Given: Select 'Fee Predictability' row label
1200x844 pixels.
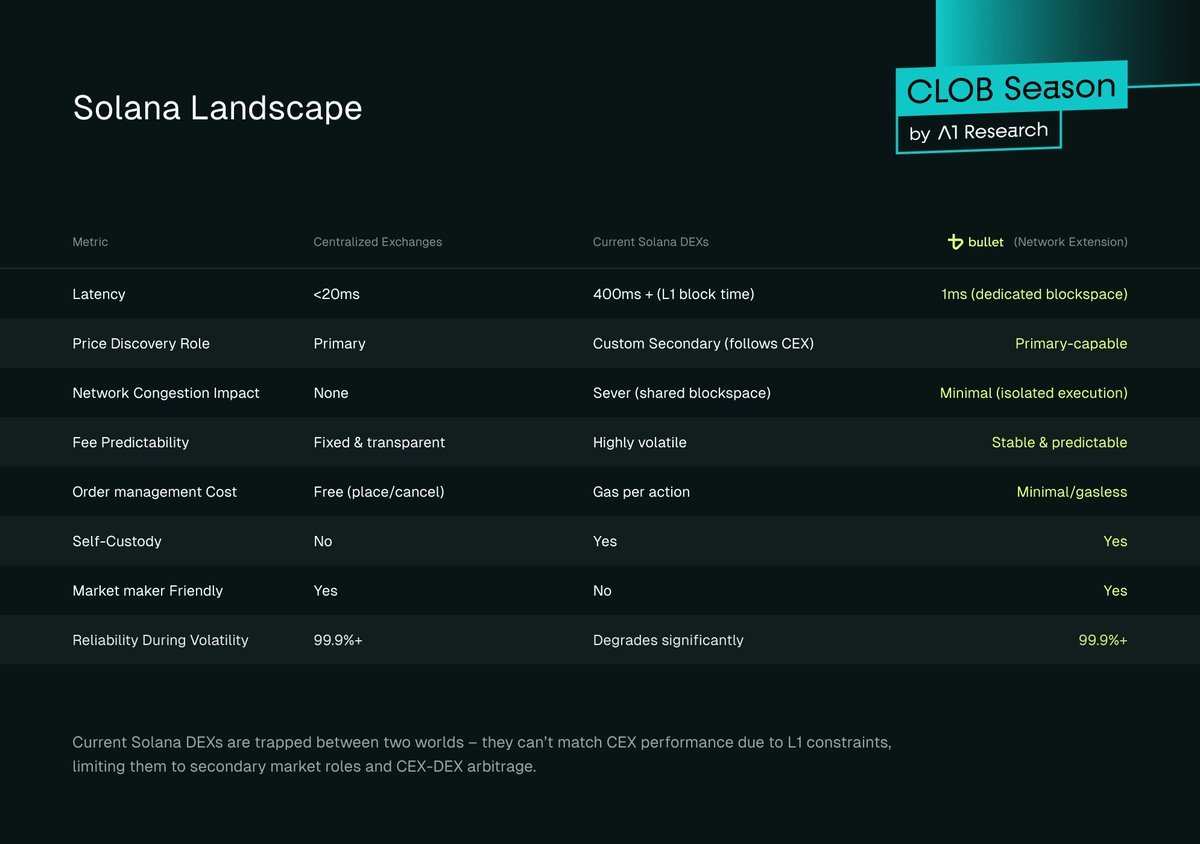Looking at the screenshot, I should pyautogui.click(x=130, y=442).
